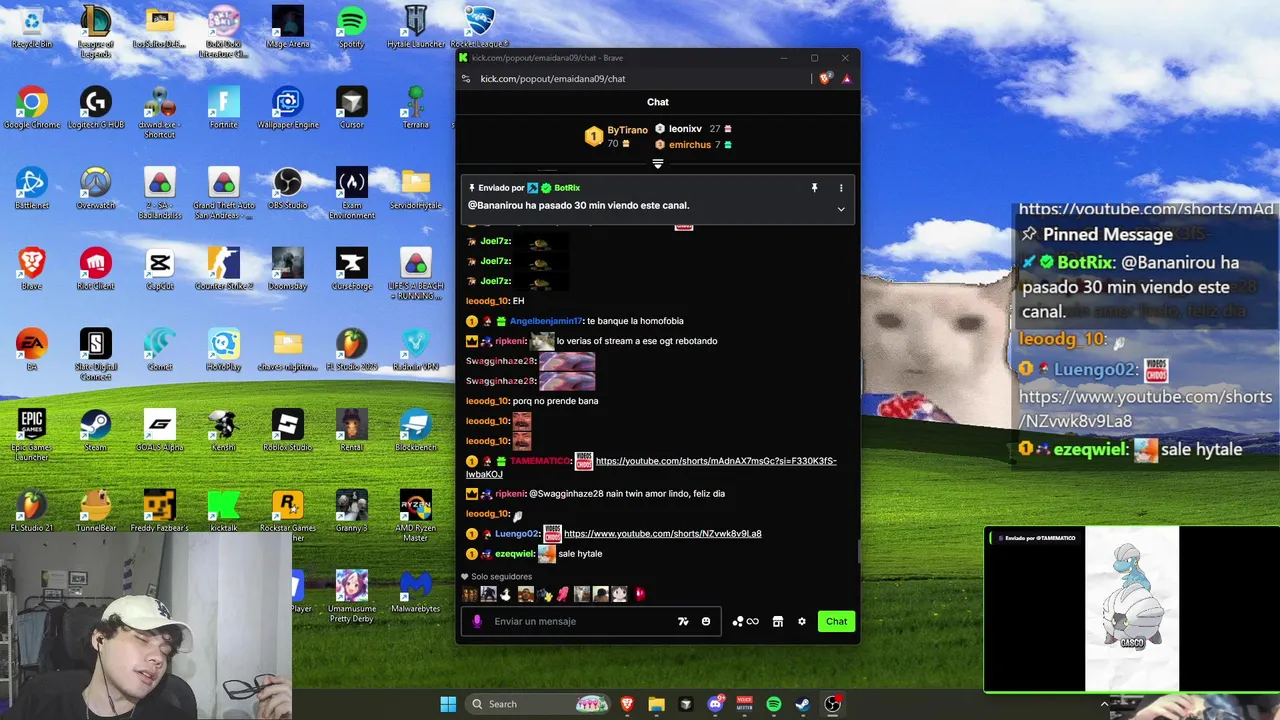Image resolution: width=1280 pixels, height=720 pixels.
Task: Open File Explorer from the taskbar
Action: click(x=656, y=704)
